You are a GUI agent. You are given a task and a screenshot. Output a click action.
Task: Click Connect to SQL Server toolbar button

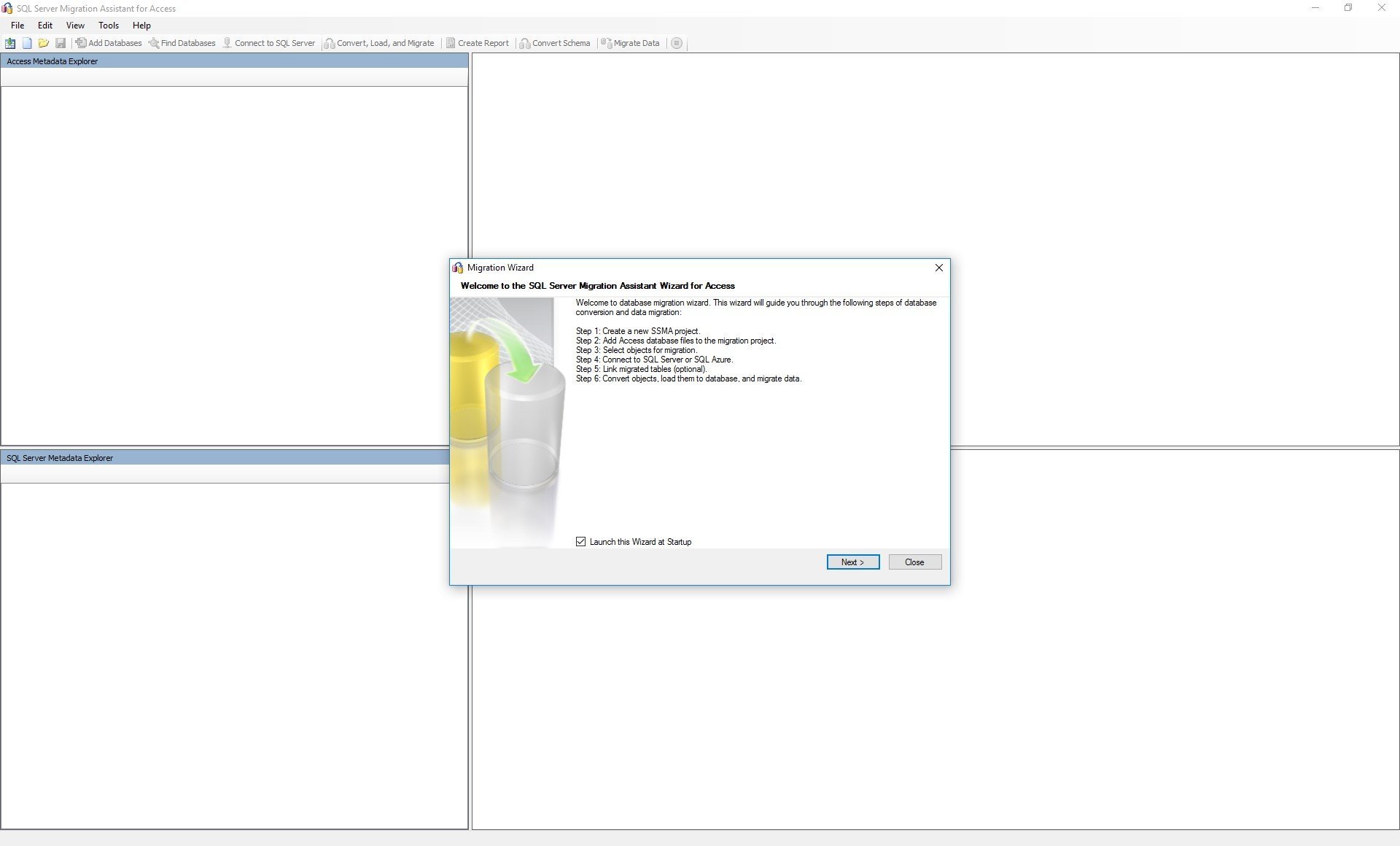coord(269,43)
